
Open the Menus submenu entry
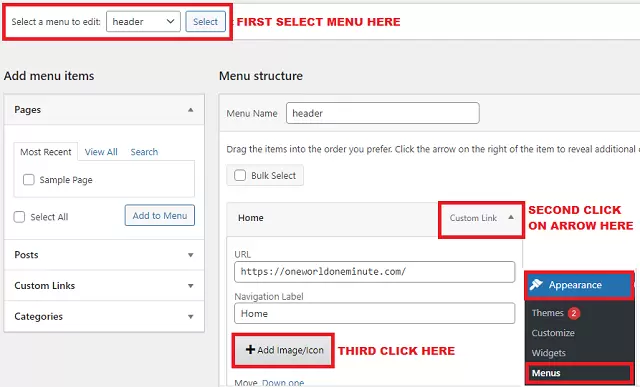tap(546, 373)
